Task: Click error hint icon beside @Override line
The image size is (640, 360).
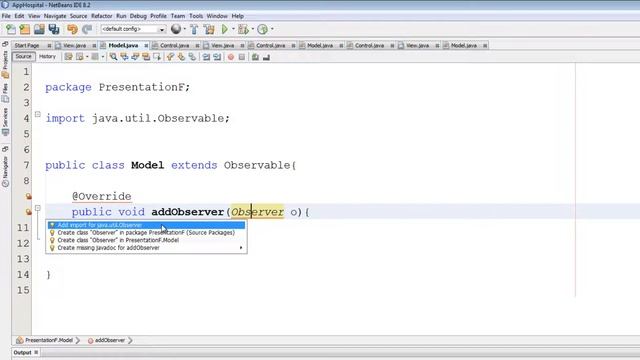Action: 29,196
